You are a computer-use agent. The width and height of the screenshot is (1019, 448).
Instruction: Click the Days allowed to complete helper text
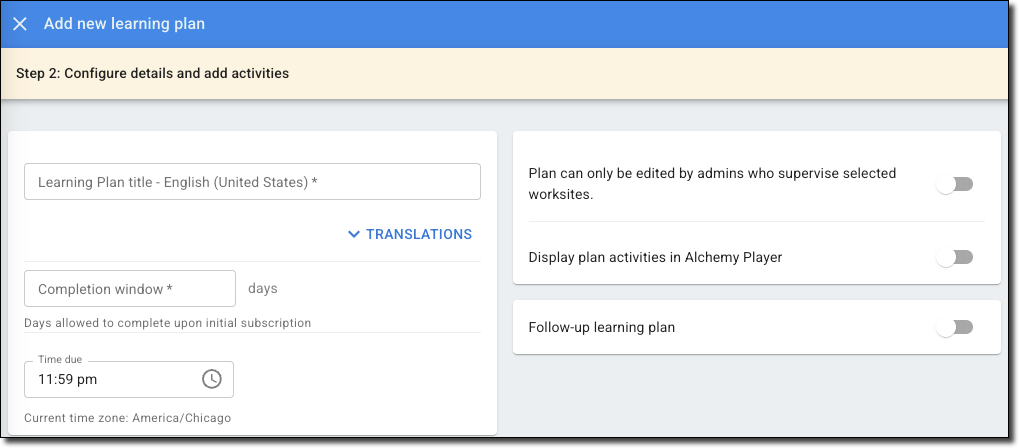167,323
